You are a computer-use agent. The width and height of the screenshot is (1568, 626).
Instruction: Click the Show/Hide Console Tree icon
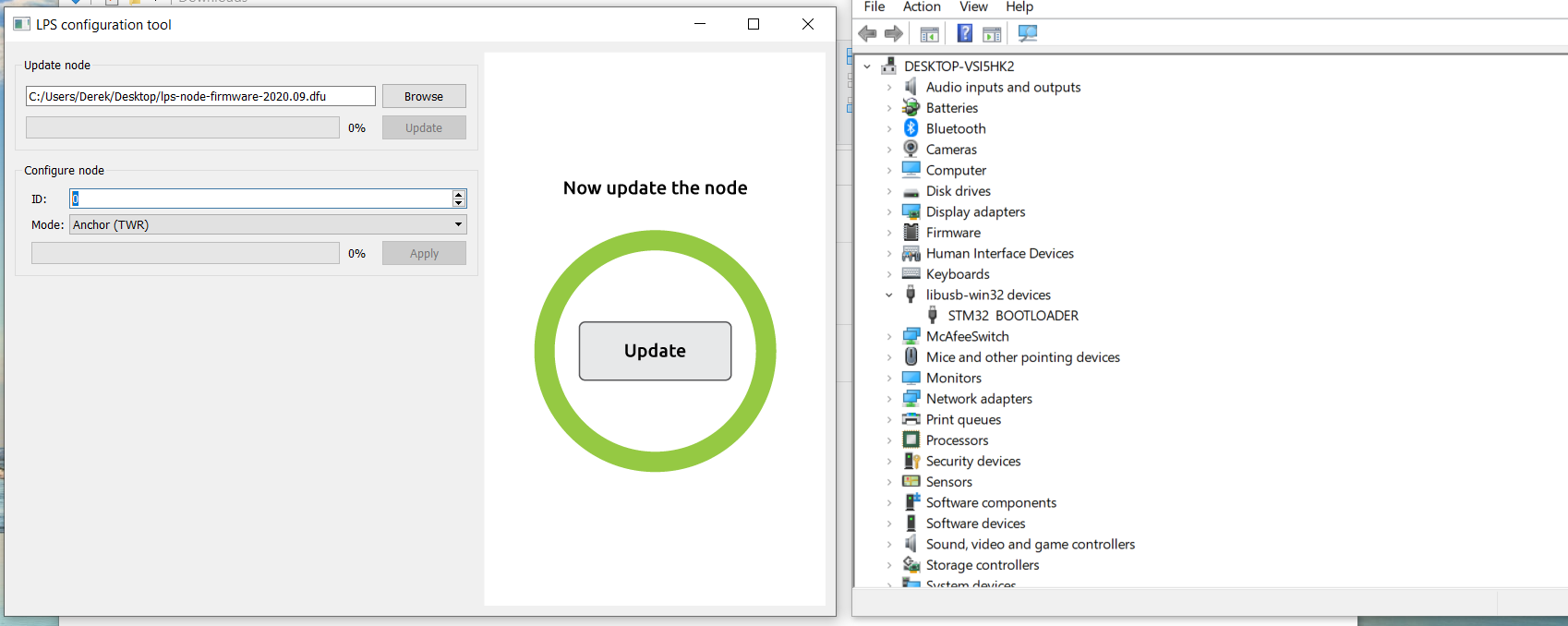point(929,34)
